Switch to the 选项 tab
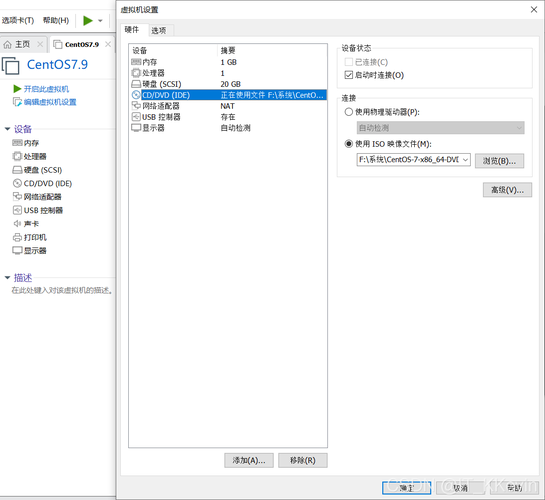Screen dimensions: 545x500 point(158,31)
